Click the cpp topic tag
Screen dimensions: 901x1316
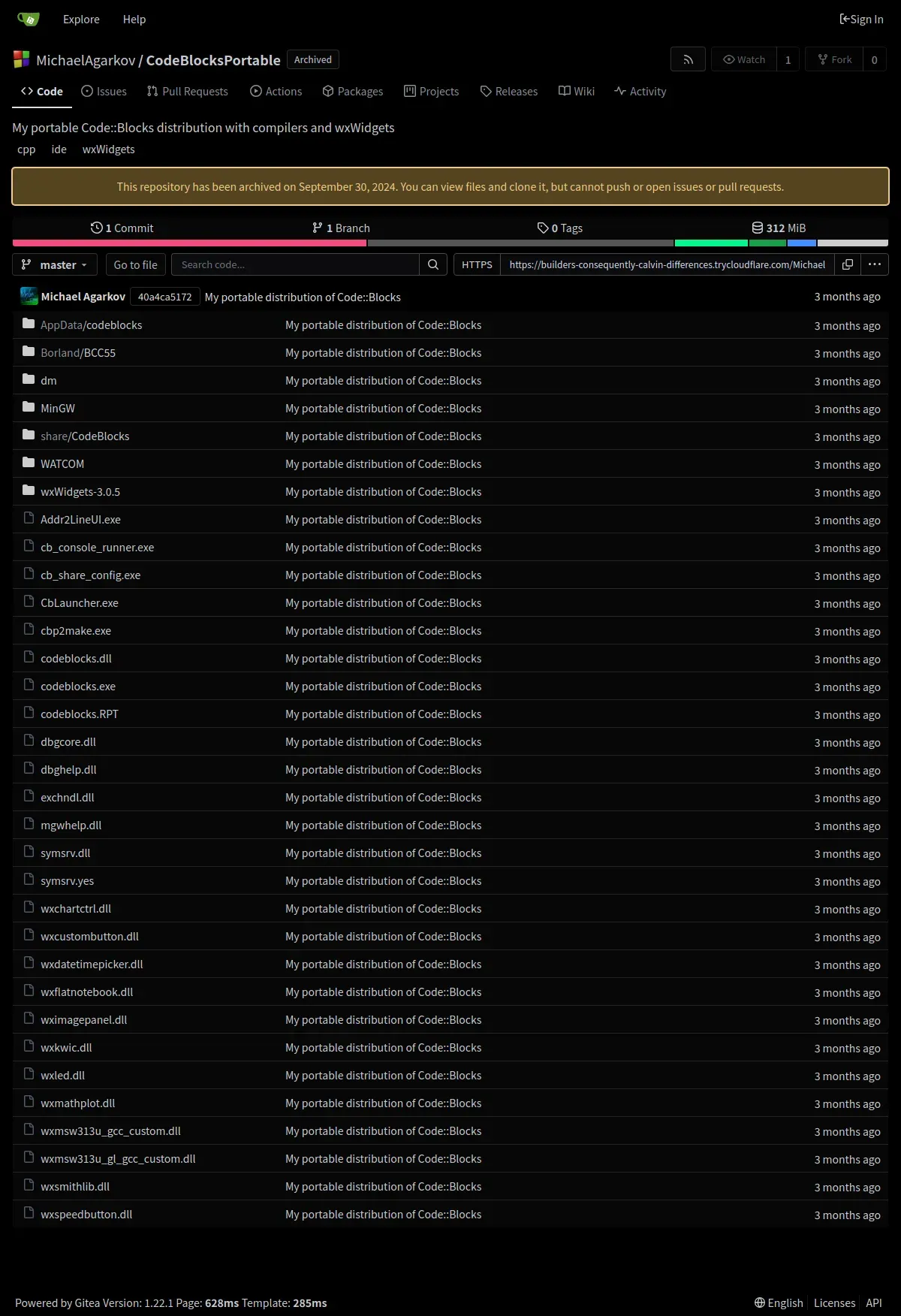[x=26, y=149]
